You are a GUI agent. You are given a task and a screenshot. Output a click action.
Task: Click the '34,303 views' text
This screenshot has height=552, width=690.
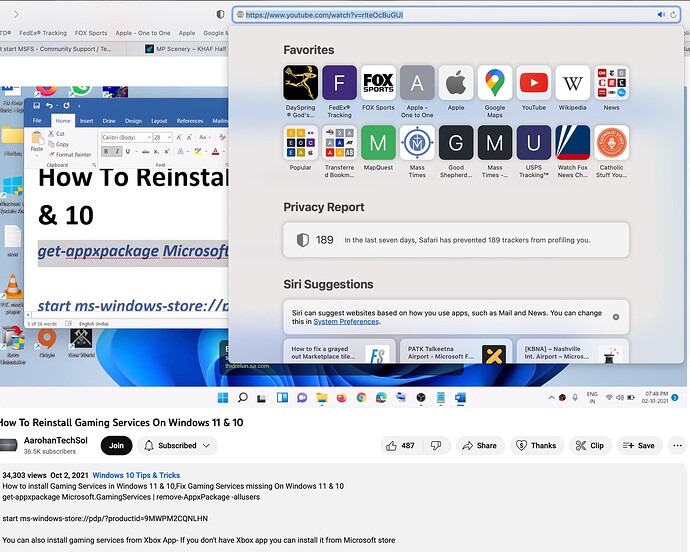[x=24, y=475]
